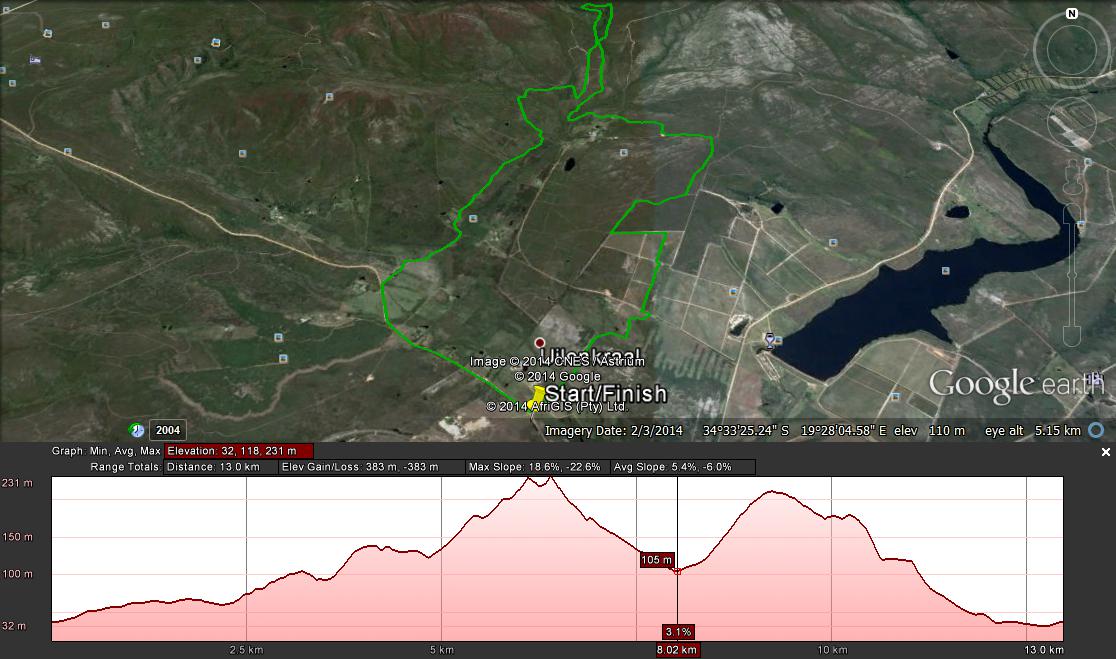Click the yellow Start/Finish pushpin
This screenshot has height=659, width=1116.
[538, 394]
